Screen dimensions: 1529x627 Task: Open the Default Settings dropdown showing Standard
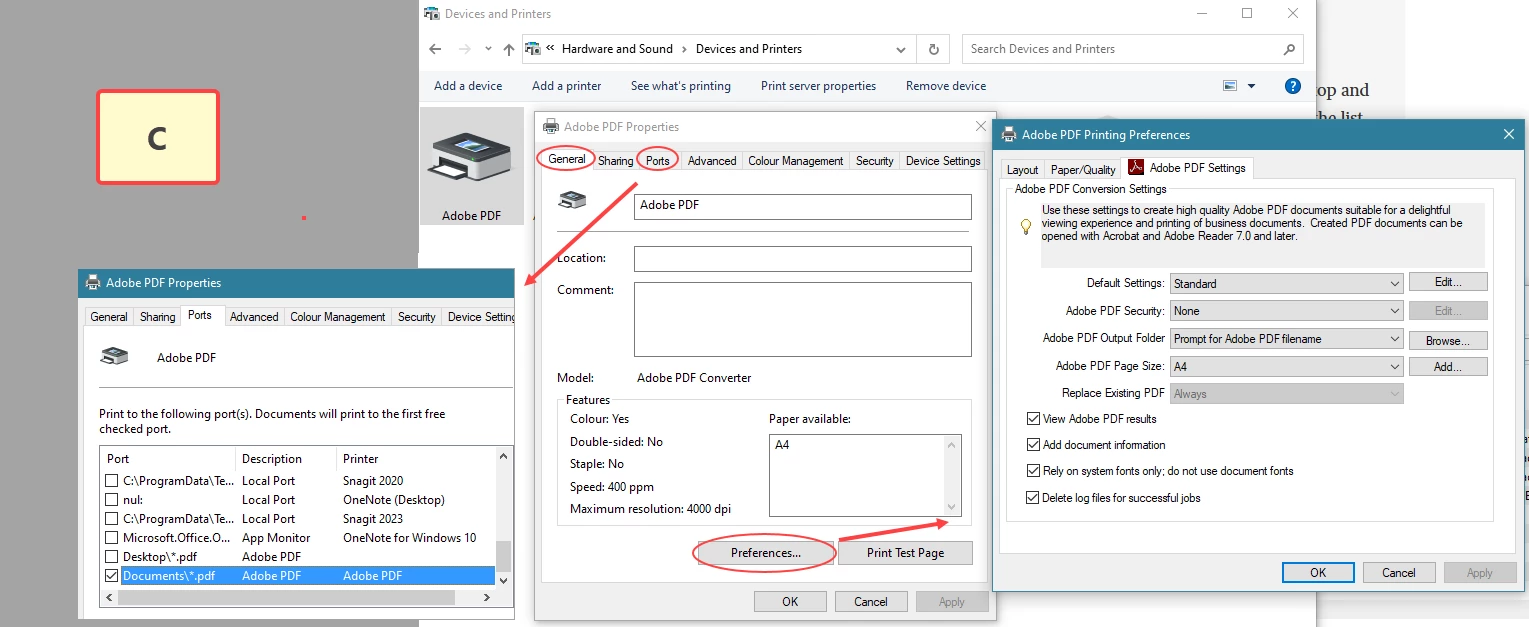(x=1287, y=284)
